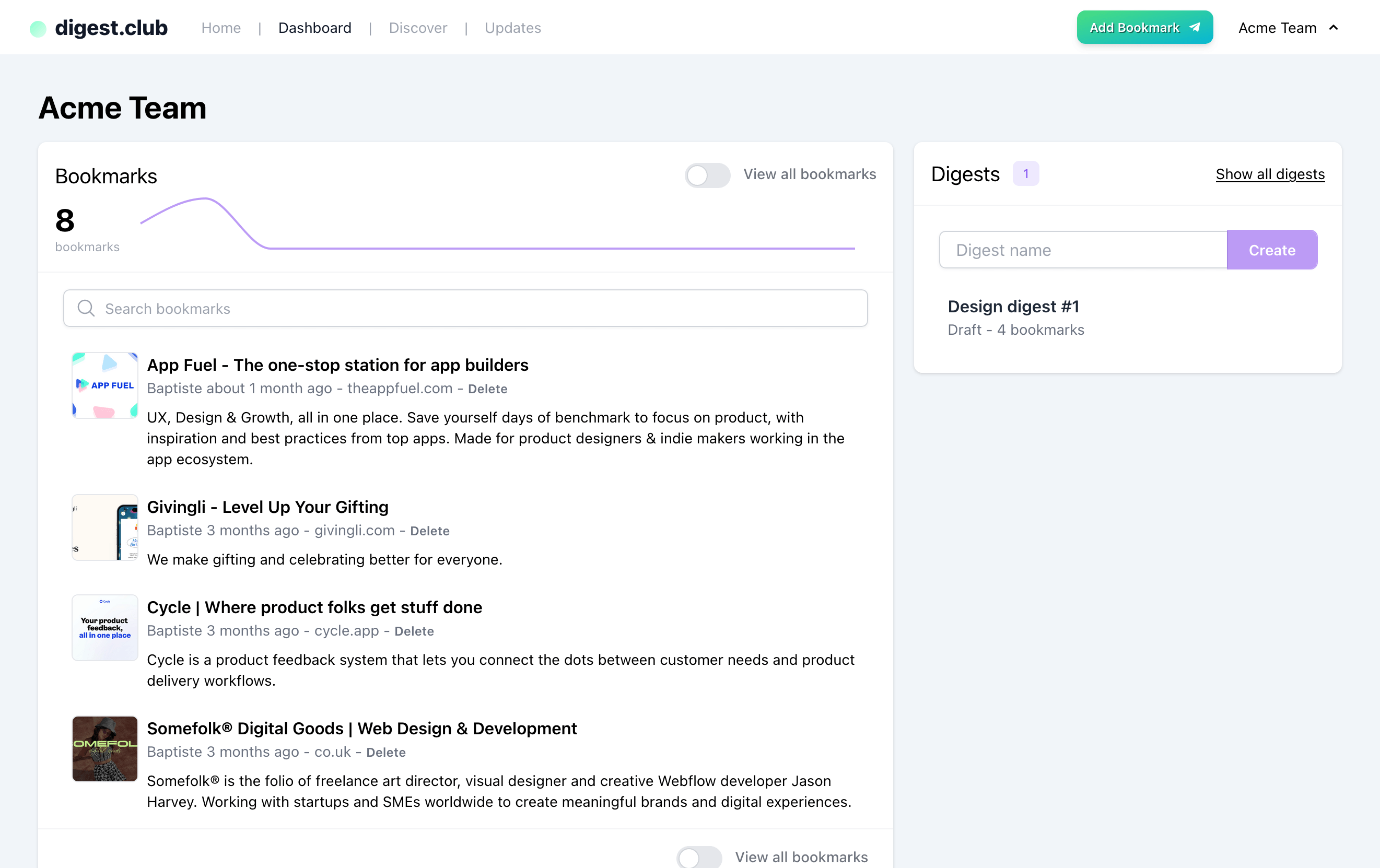Click the bookmarks activity line chart
The height and width of the screenshot is (868, 1380).
coord(497,224)
